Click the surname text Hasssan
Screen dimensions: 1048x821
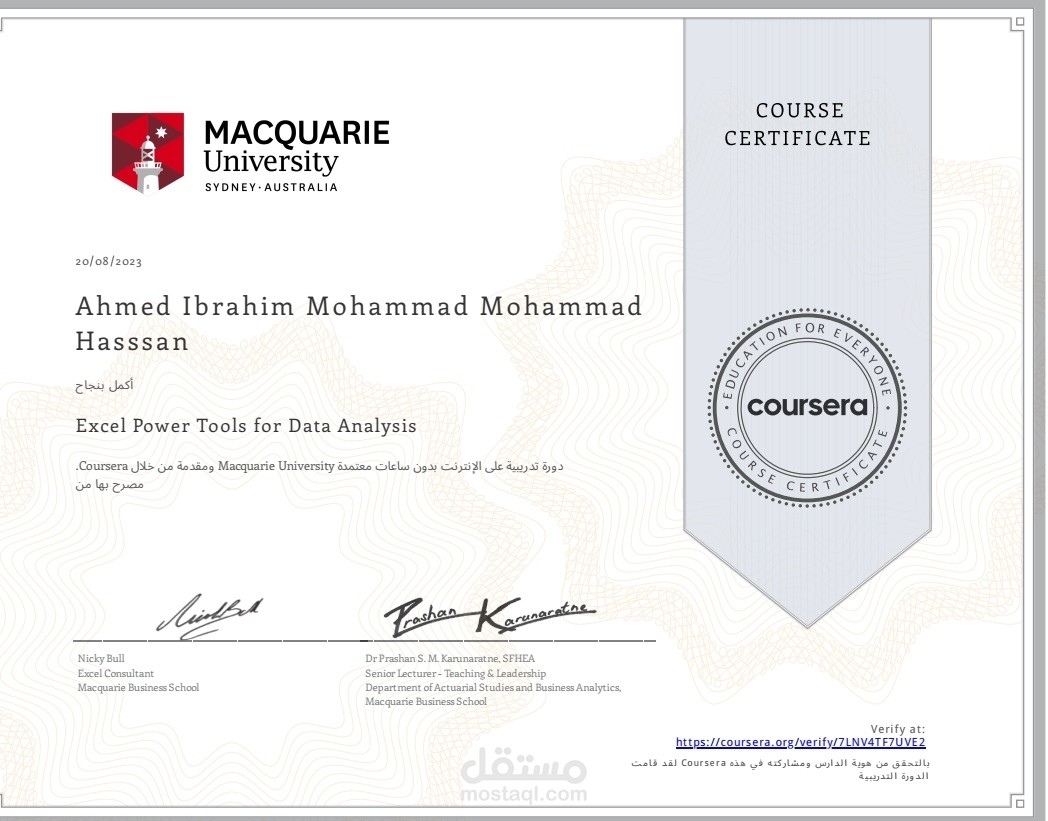tap(132, 342)
